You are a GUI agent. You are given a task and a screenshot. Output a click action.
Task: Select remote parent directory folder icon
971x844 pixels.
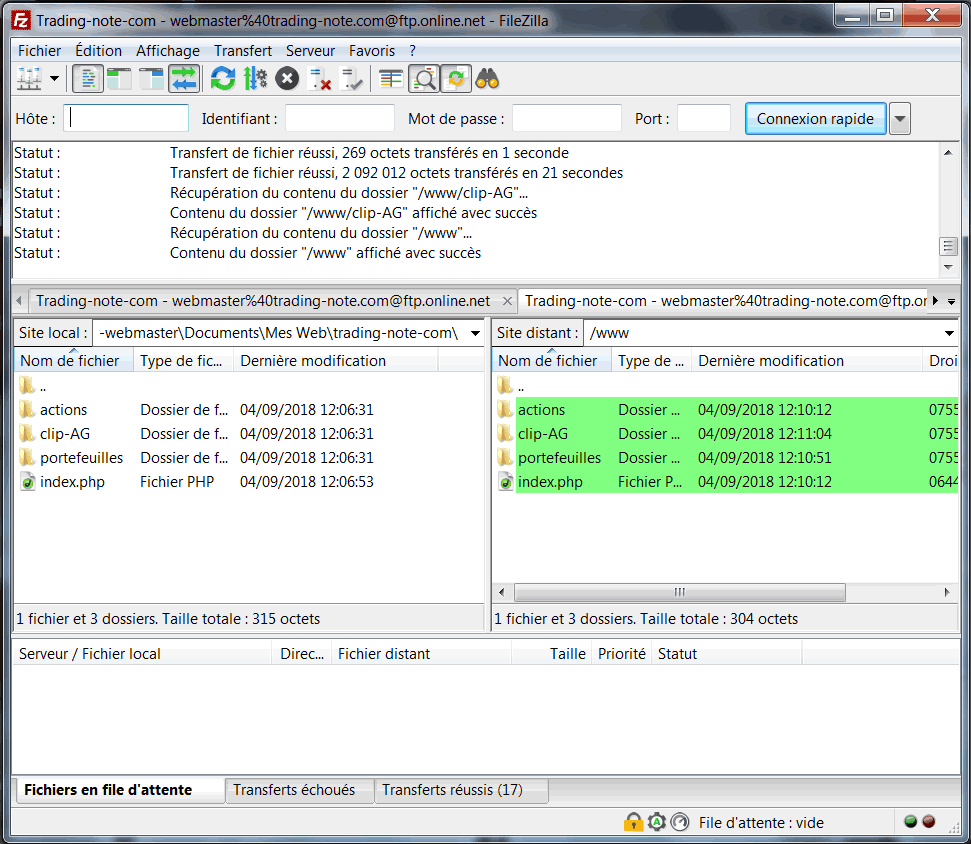tap(505, 386)
